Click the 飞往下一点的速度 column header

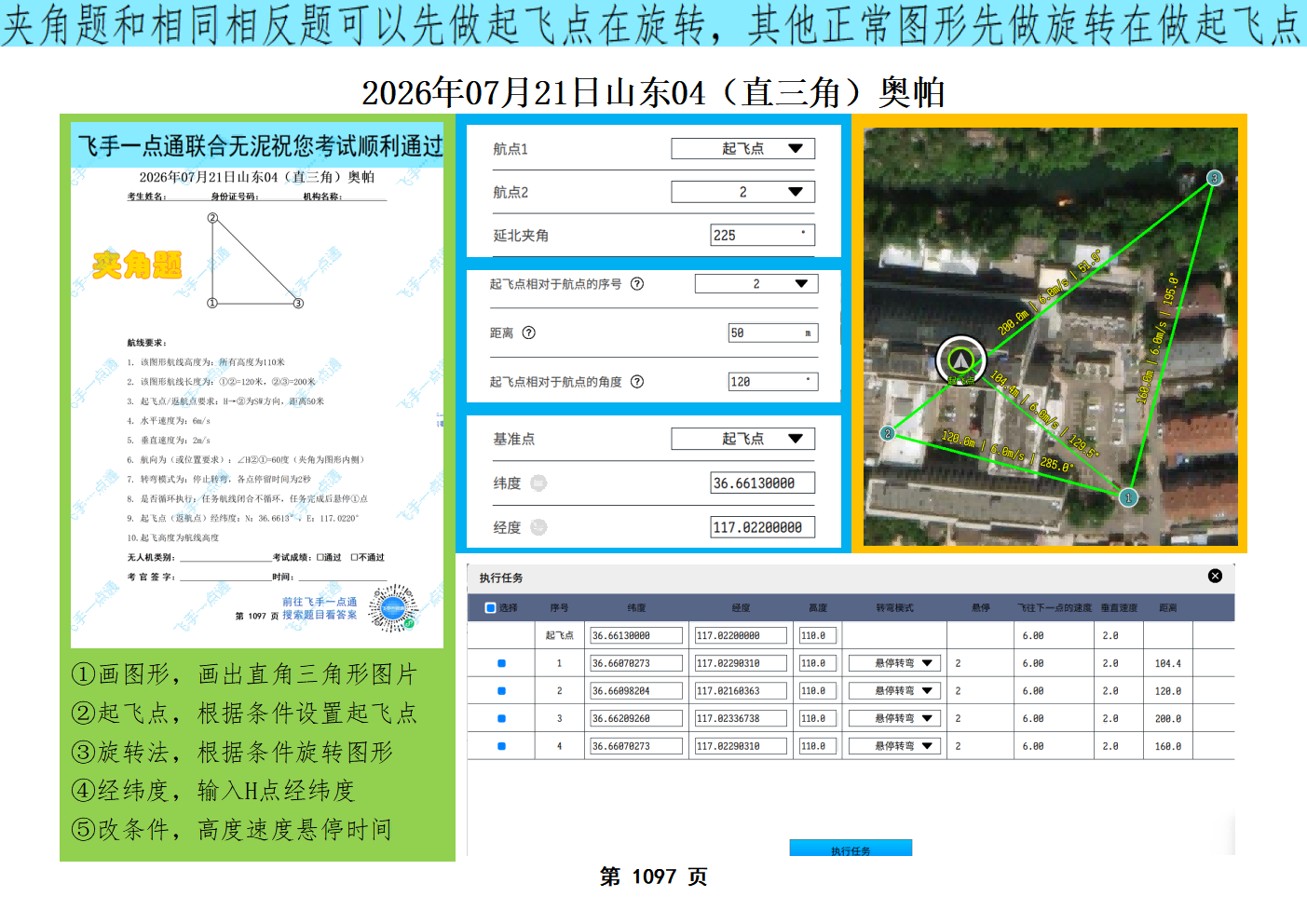click(x=1054, y=607)
